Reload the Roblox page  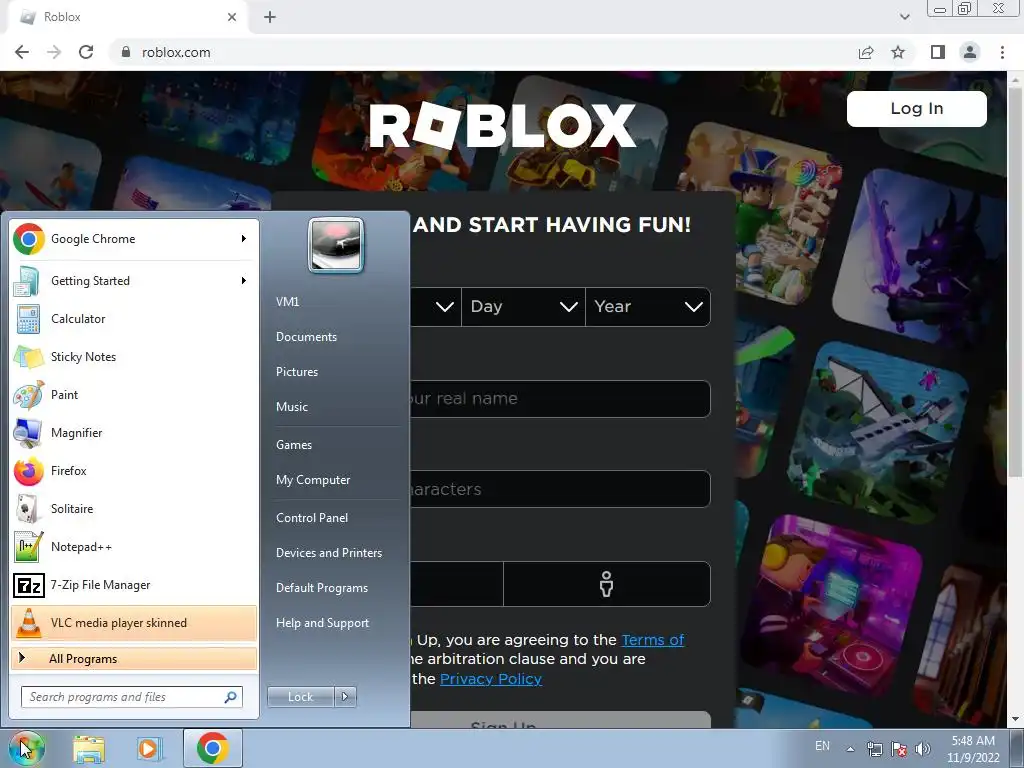pyautogui.click(x=86, y=52)
